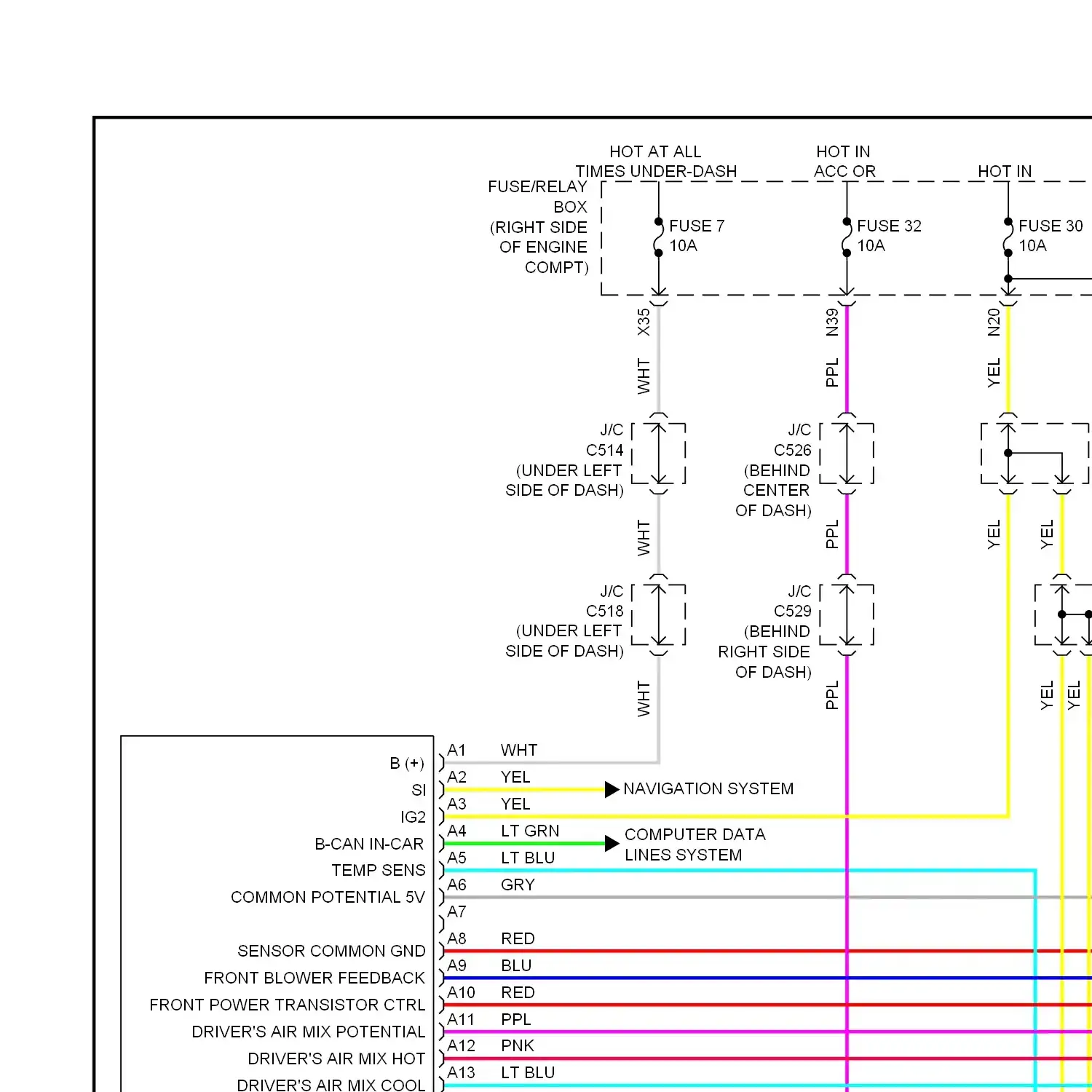Click the C518 junction connector symbol

(x=659, y=615)
